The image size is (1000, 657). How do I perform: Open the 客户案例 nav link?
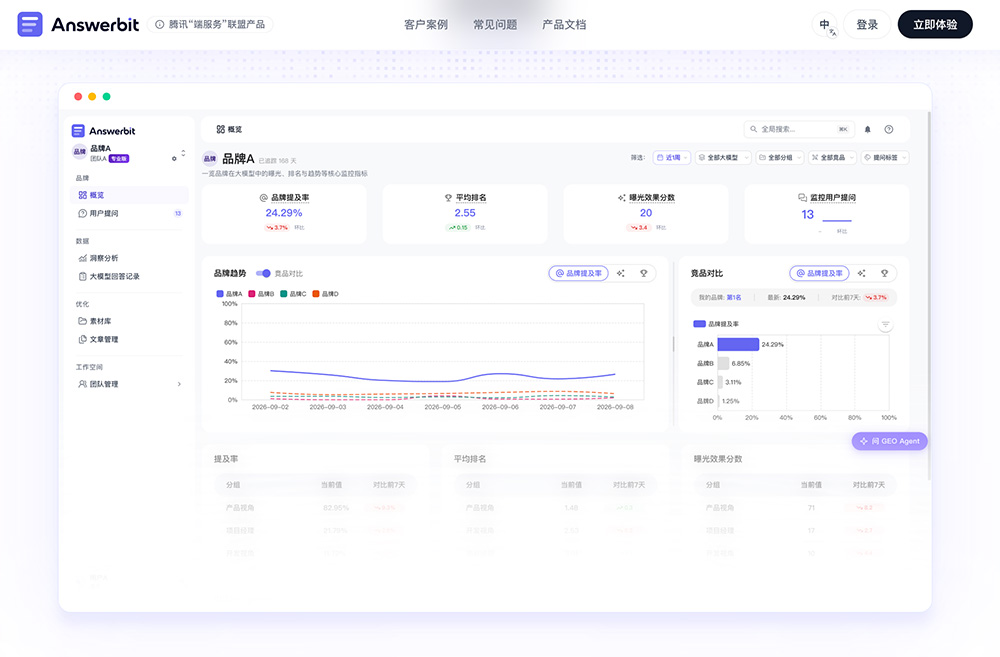coord(426,24)
